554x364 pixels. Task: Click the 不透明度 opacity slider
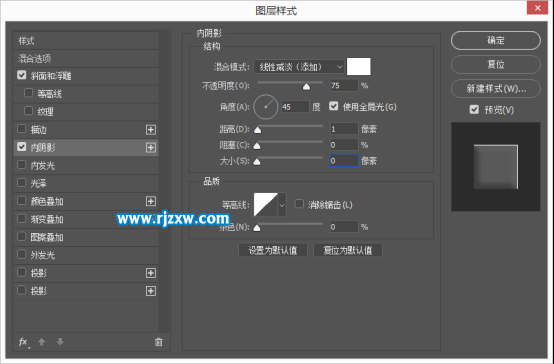(x=290, y=84)
